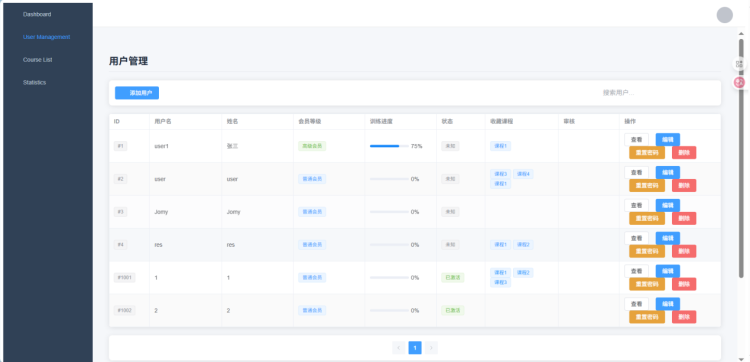Edit the user1 row
The height and width of the screenshot is (362, 750).
tap(667, 140)
